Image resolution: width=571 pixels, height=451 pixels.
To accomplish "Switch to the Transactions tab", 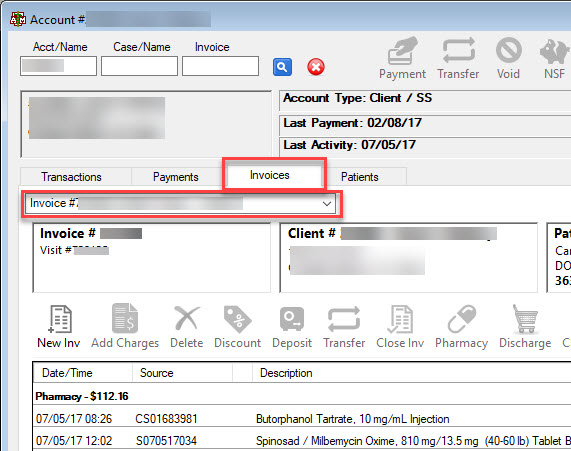I will coord(71,177).
